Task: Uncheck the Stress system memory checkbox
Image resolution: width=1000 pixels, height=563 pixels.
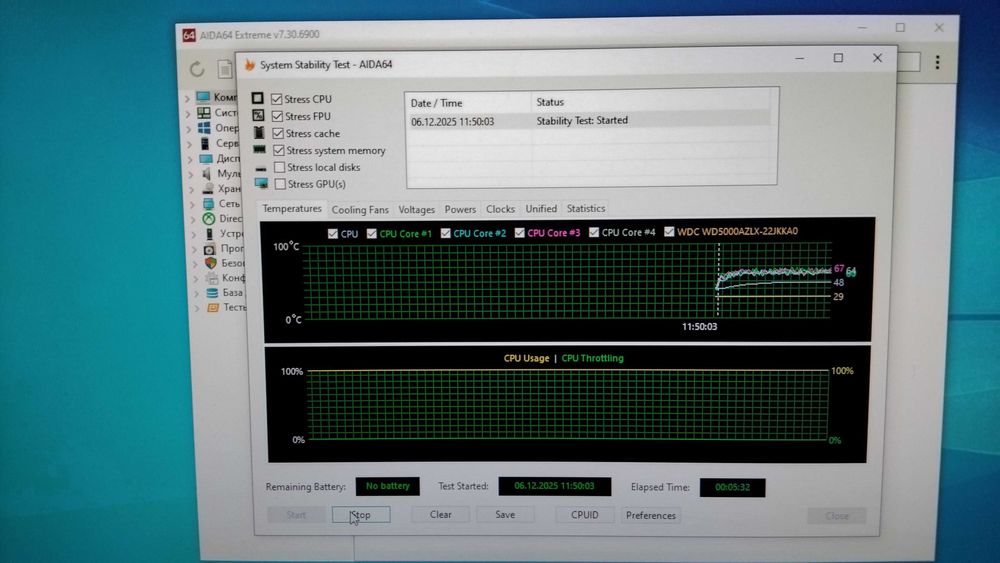Action: tap(279, 150)
